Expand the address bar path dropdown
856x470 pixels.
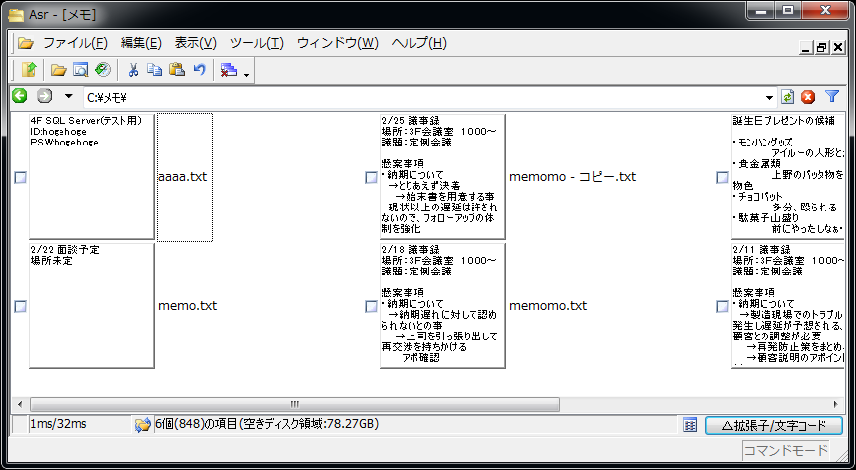coord(769,97)
